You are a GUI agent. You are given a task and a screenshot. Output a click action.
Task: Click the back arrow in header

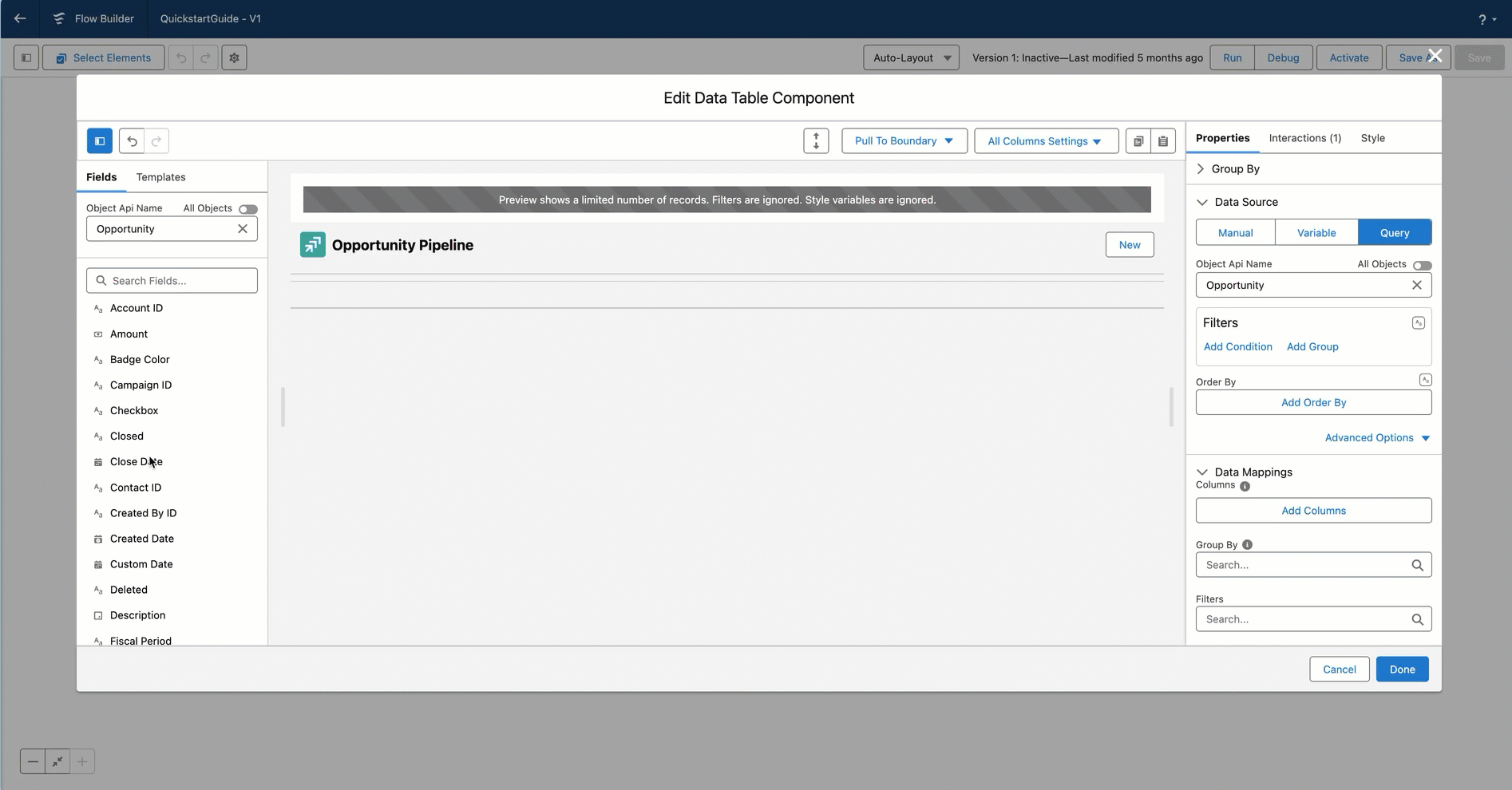tap(20, 18)
